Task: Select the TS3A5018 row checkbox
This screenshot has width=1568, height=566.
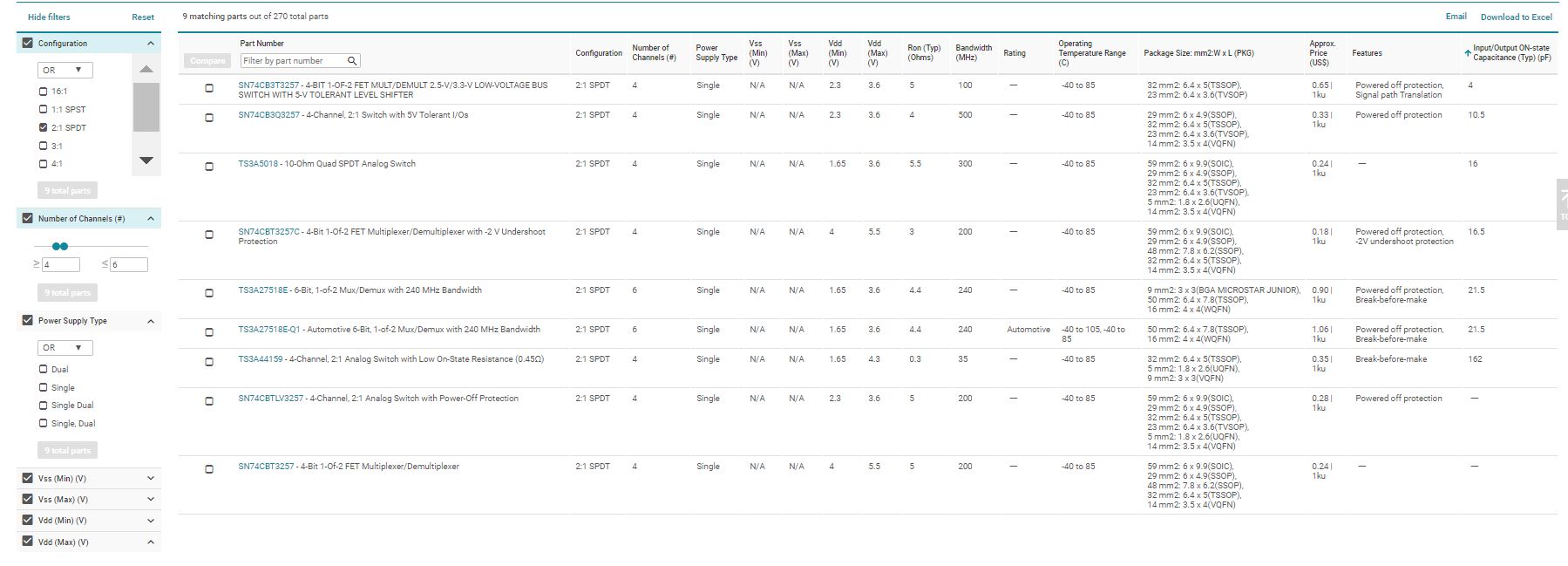Action: pyautogui.click(x=209, y=167)
